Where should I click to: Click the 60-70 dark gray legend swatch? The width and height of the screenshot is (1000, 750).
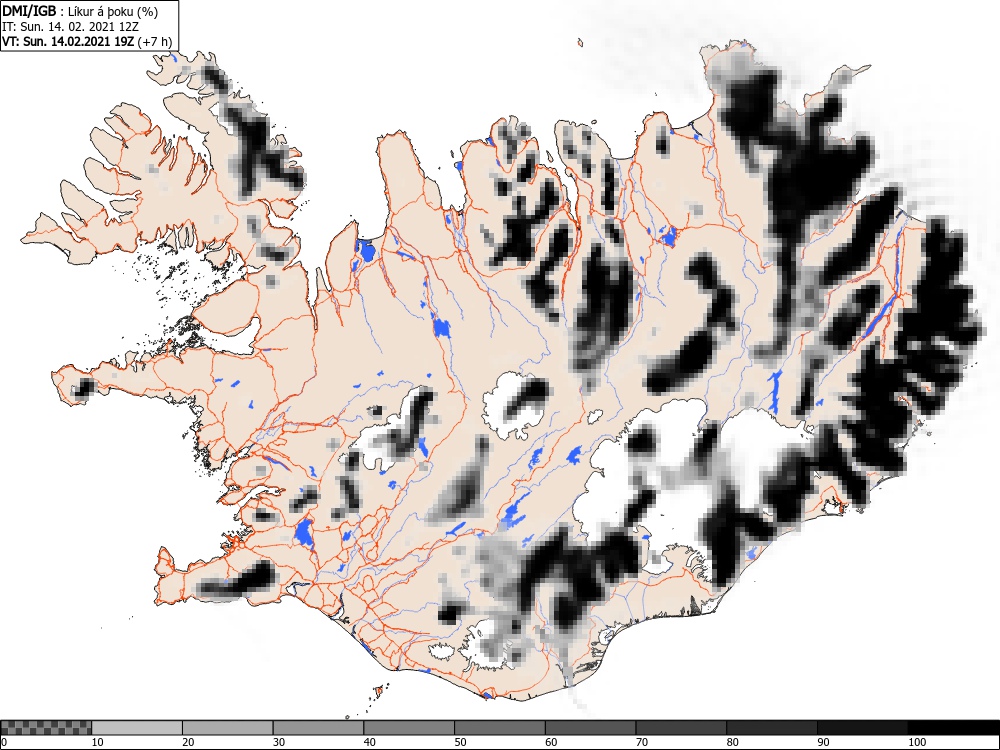(591, 728)
